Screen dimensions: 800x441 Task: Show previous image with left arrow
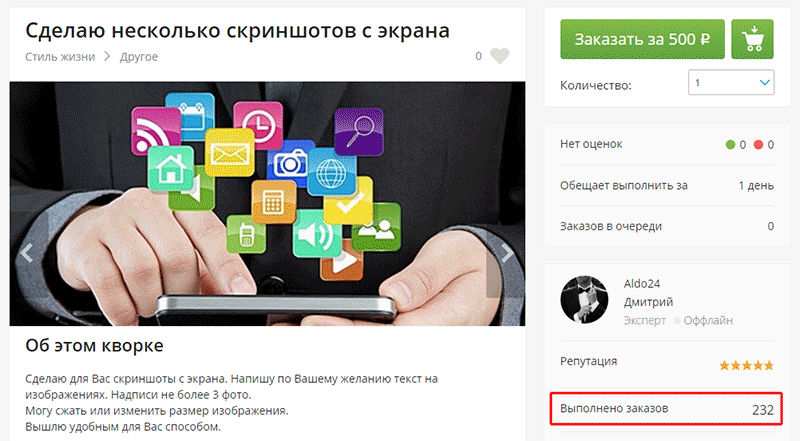pos(27,253)
